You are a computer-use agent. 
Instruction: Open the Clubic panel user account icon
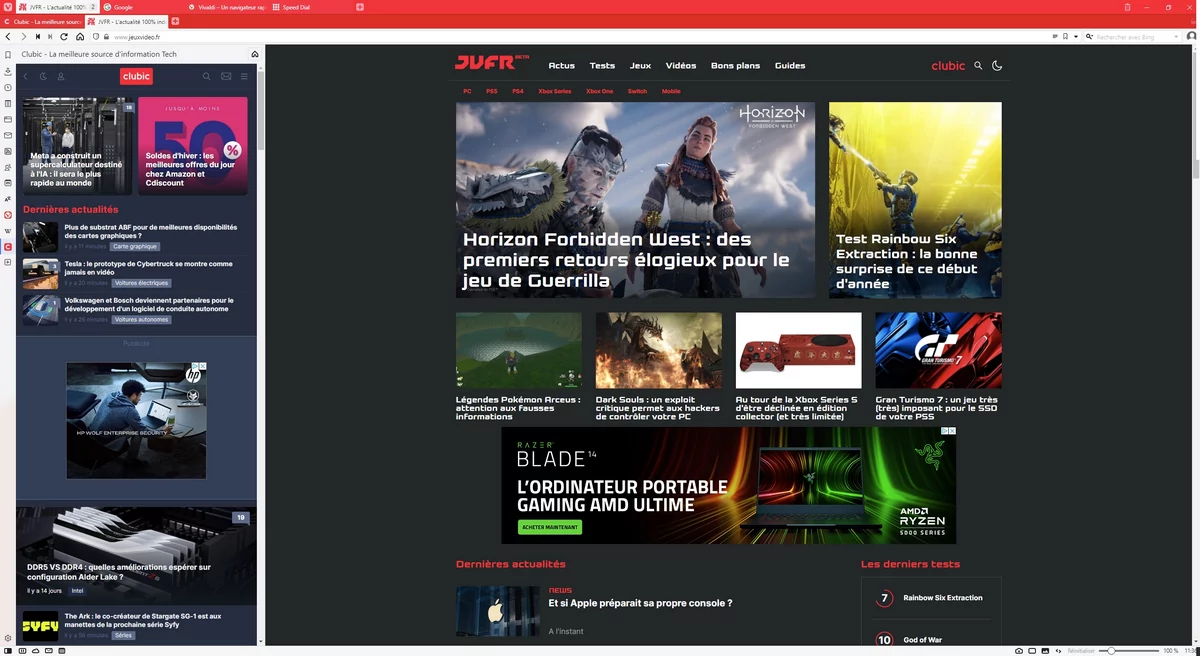pos(61,76)
